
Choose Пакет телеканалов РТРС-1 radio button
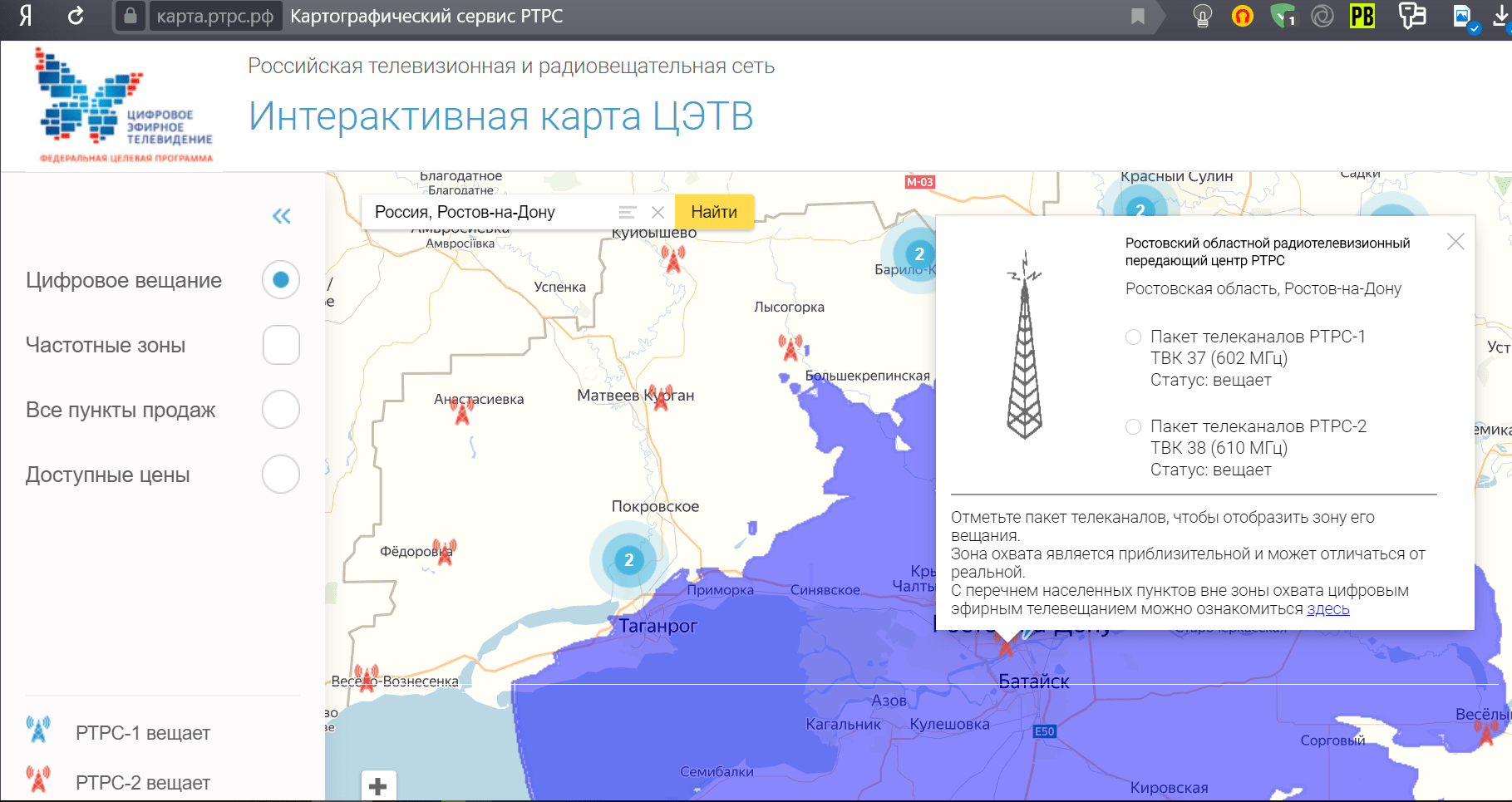coord(1133,337)
